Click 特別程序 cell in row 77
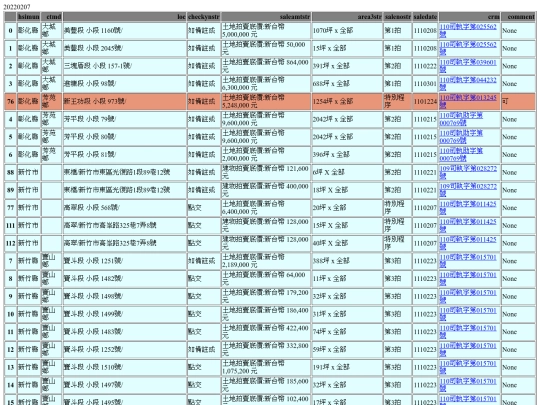 point(397,208)
